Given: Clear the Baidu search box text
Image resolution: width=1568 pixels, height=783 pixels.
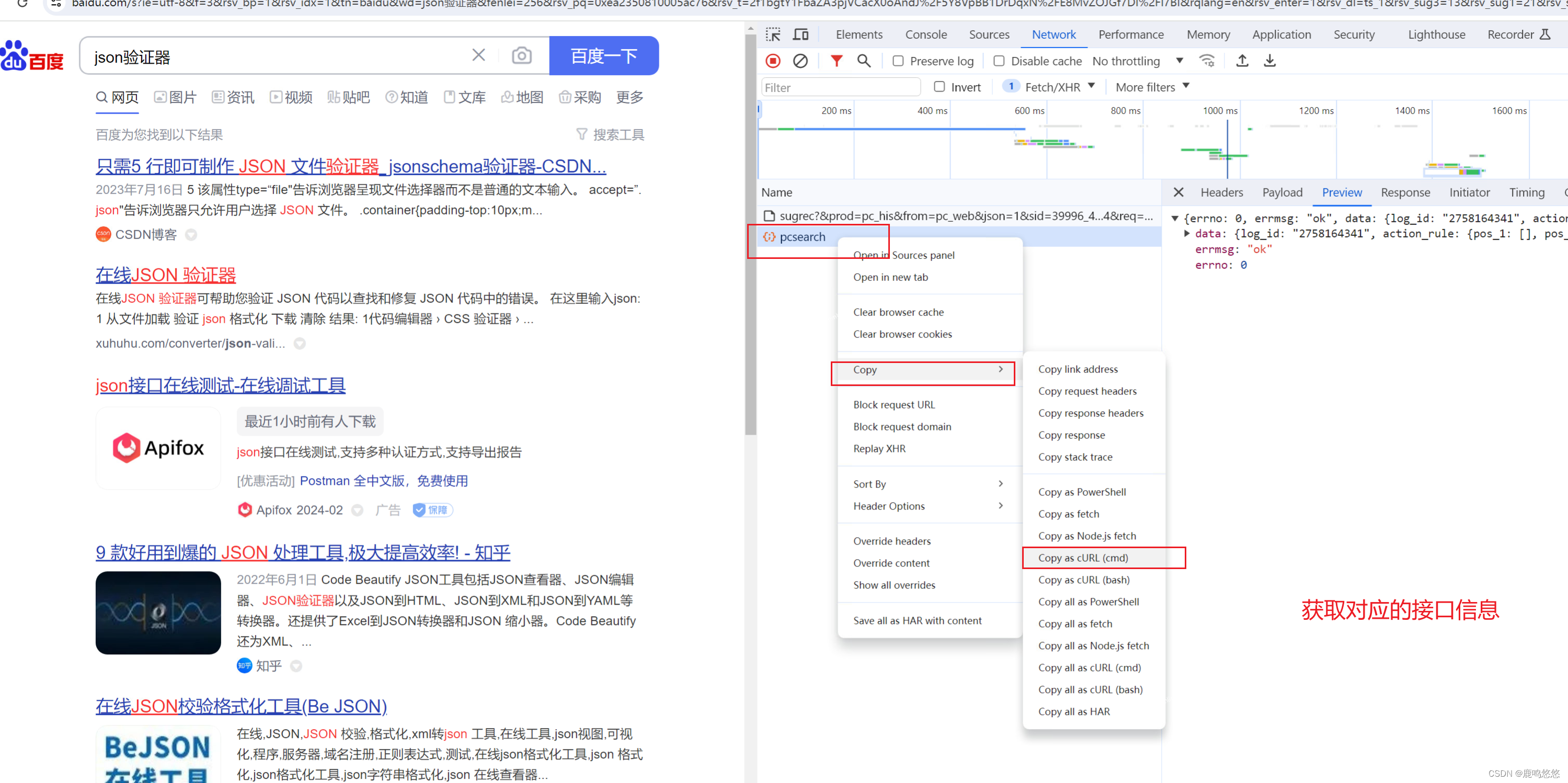Looking at the screenshot, I should coord(478,55).
